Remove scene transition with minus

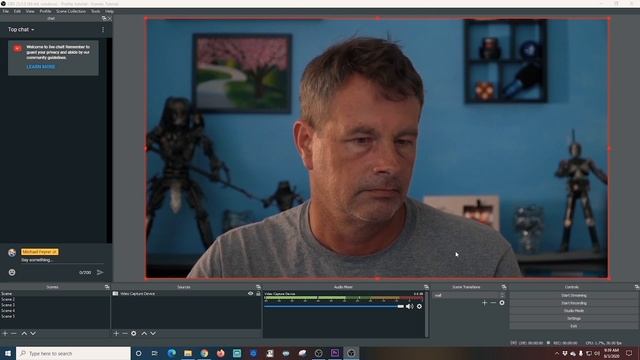(x=493, y=303)
